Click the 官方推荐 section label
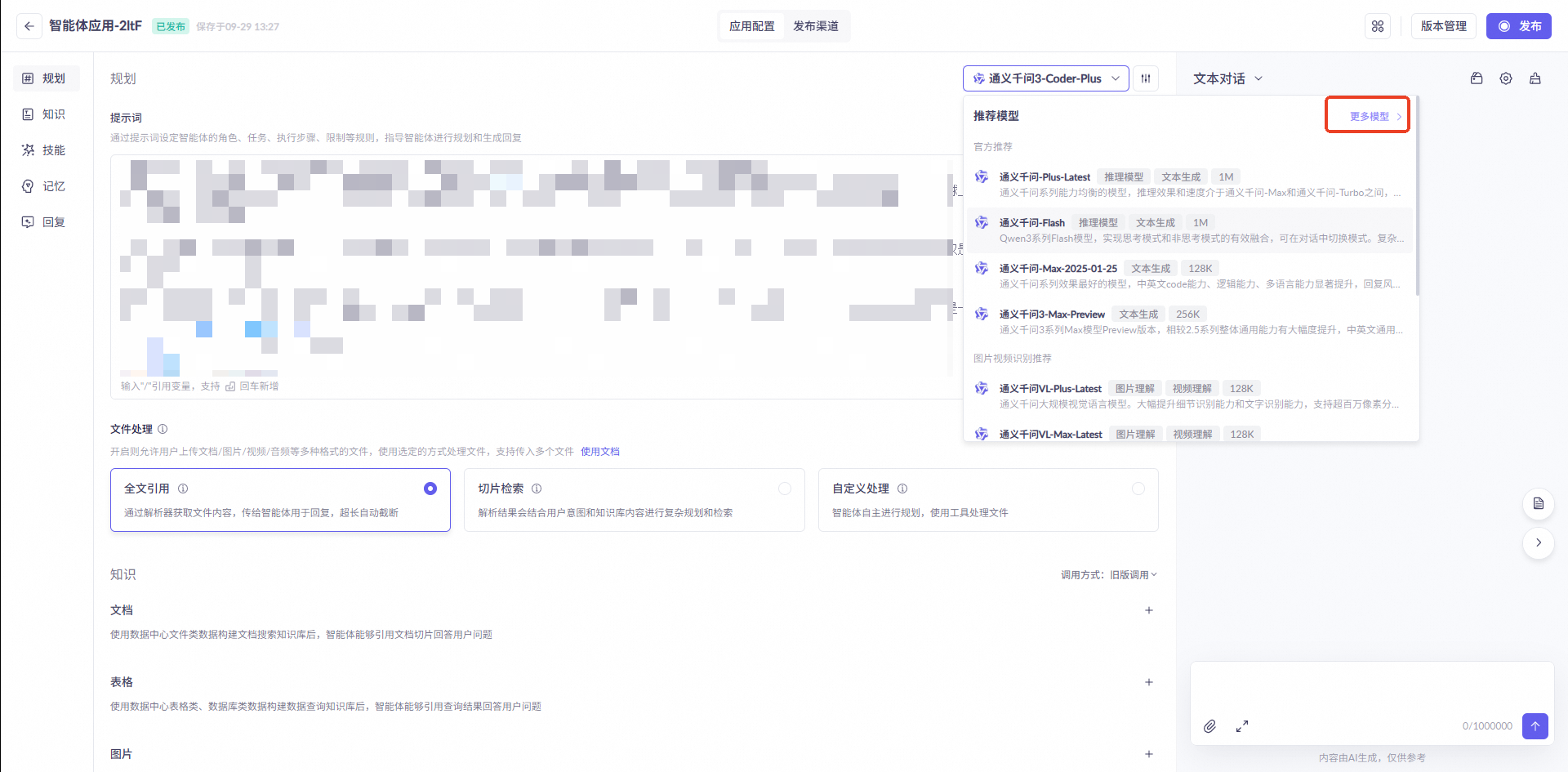 tap(993, 147)
